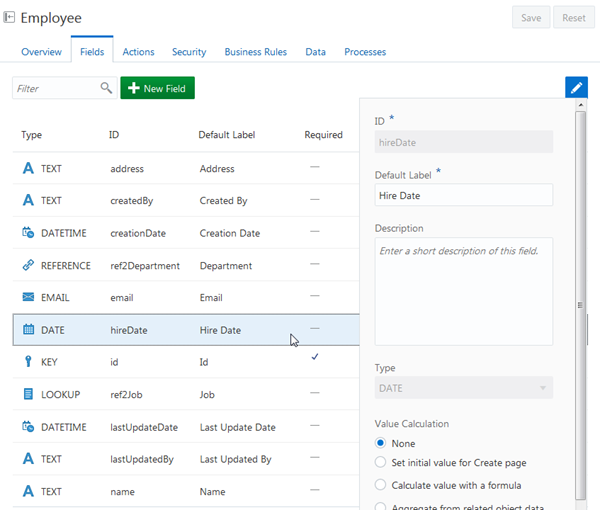Click the property panel vertical scrollbar thumb

click(x=580, y=305)
